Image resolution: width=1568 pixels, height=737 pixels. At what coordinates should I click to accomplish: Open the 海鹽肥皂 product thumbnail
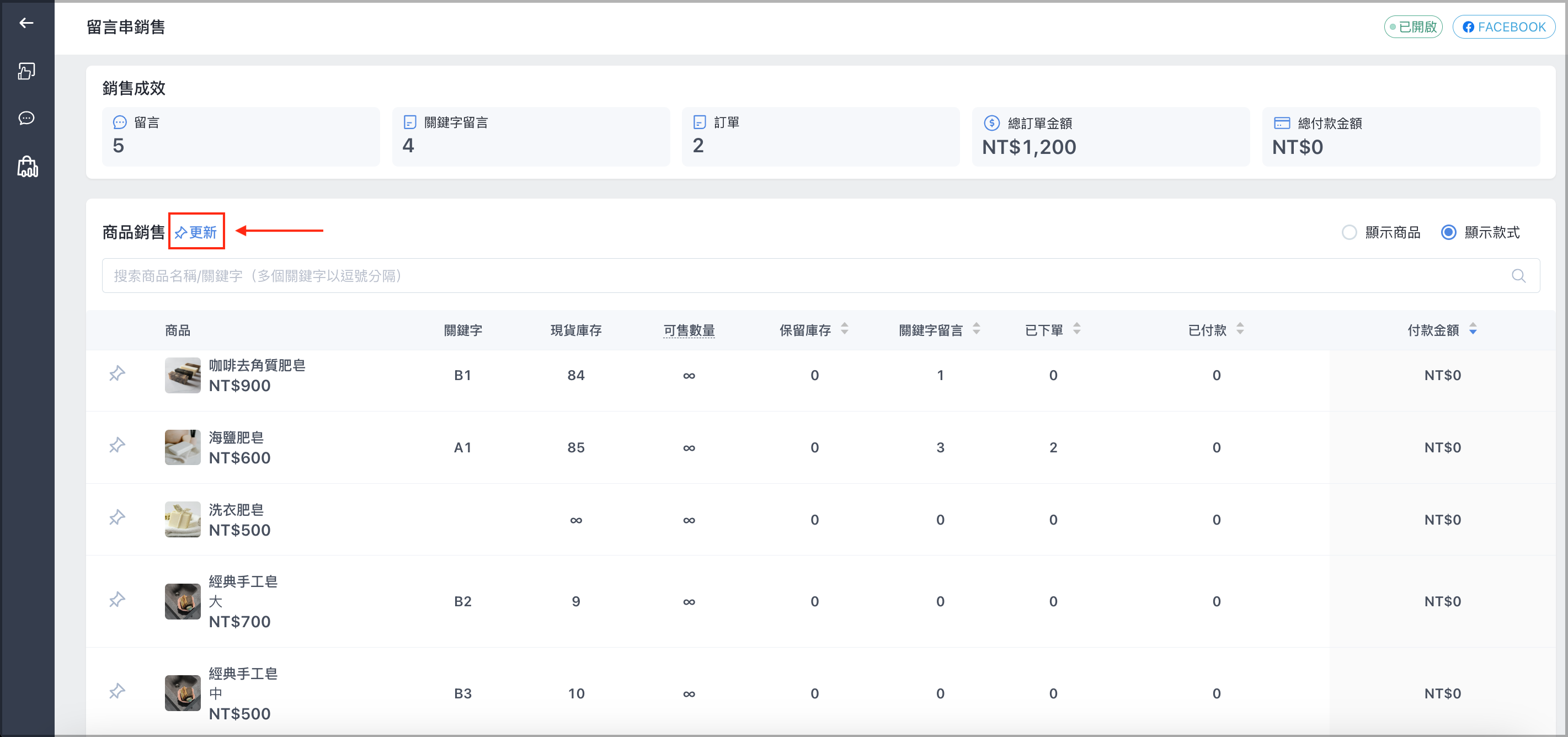[x=183, y=447]
